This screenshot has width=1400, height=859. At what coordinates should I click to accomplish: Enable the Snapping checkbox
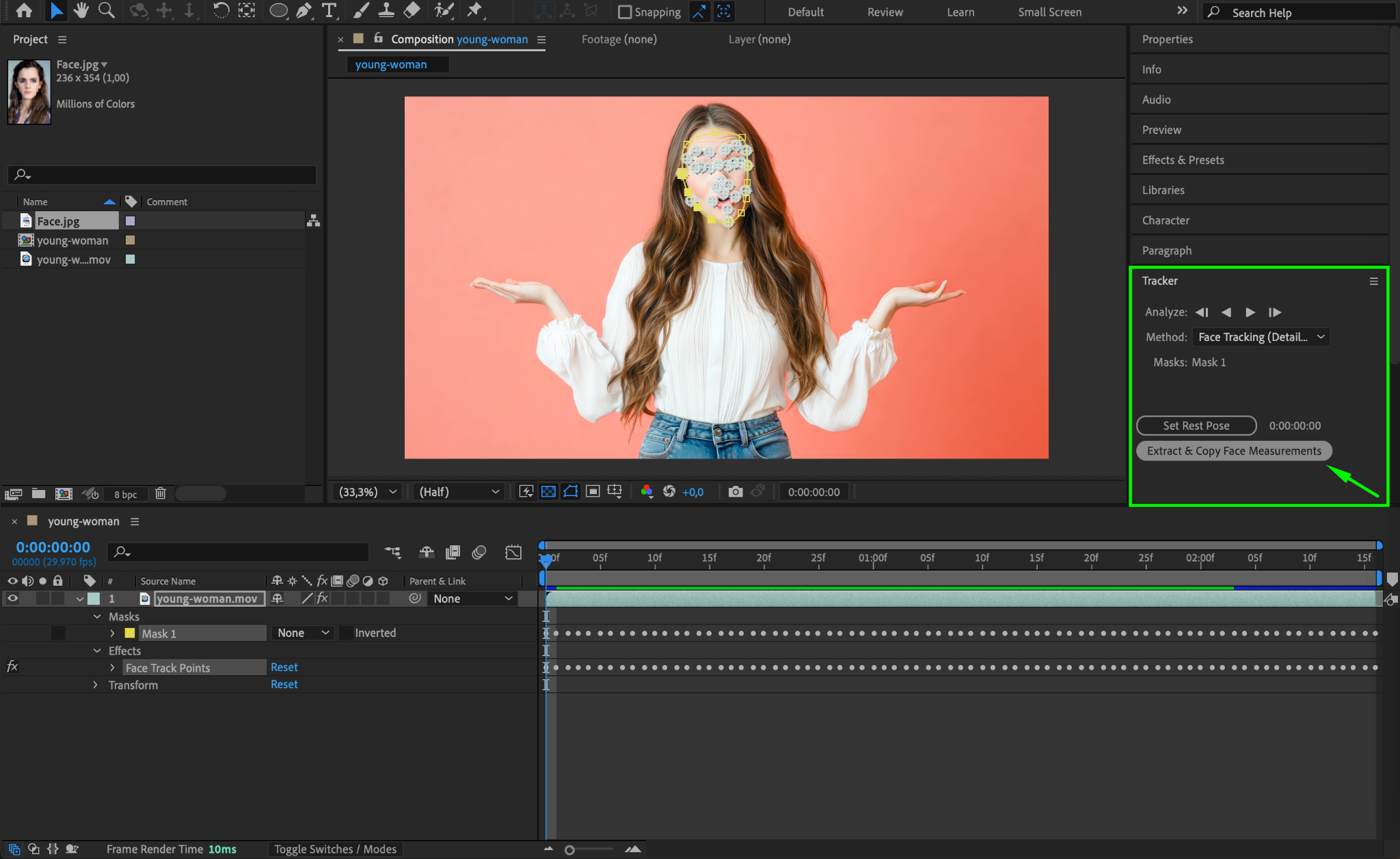coord(624,12)
